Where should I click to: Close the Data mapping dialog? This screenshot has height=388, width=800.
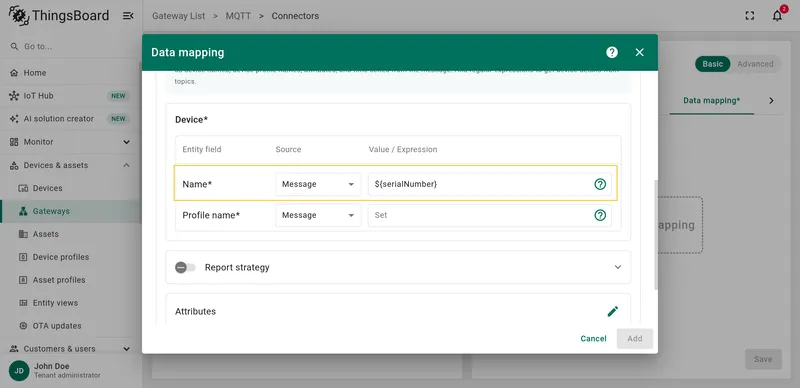tap(640, 52)
